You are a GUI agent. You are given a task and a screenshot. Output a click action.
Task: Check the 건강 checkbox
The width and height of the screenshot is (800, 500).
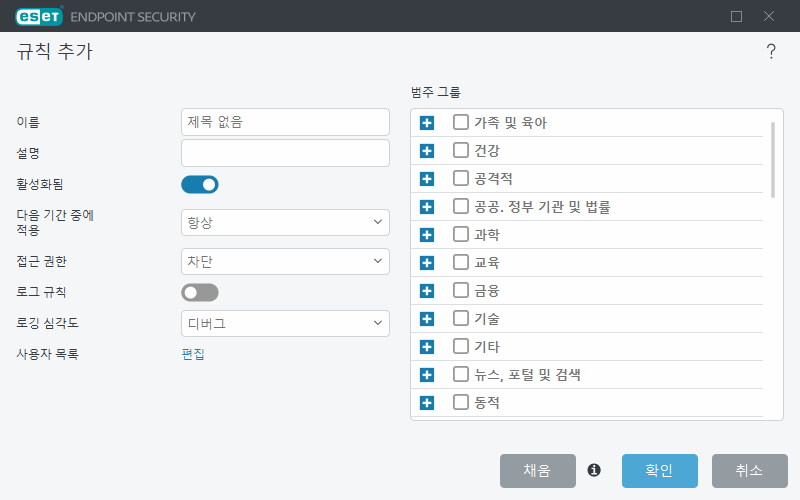[461, 150]
